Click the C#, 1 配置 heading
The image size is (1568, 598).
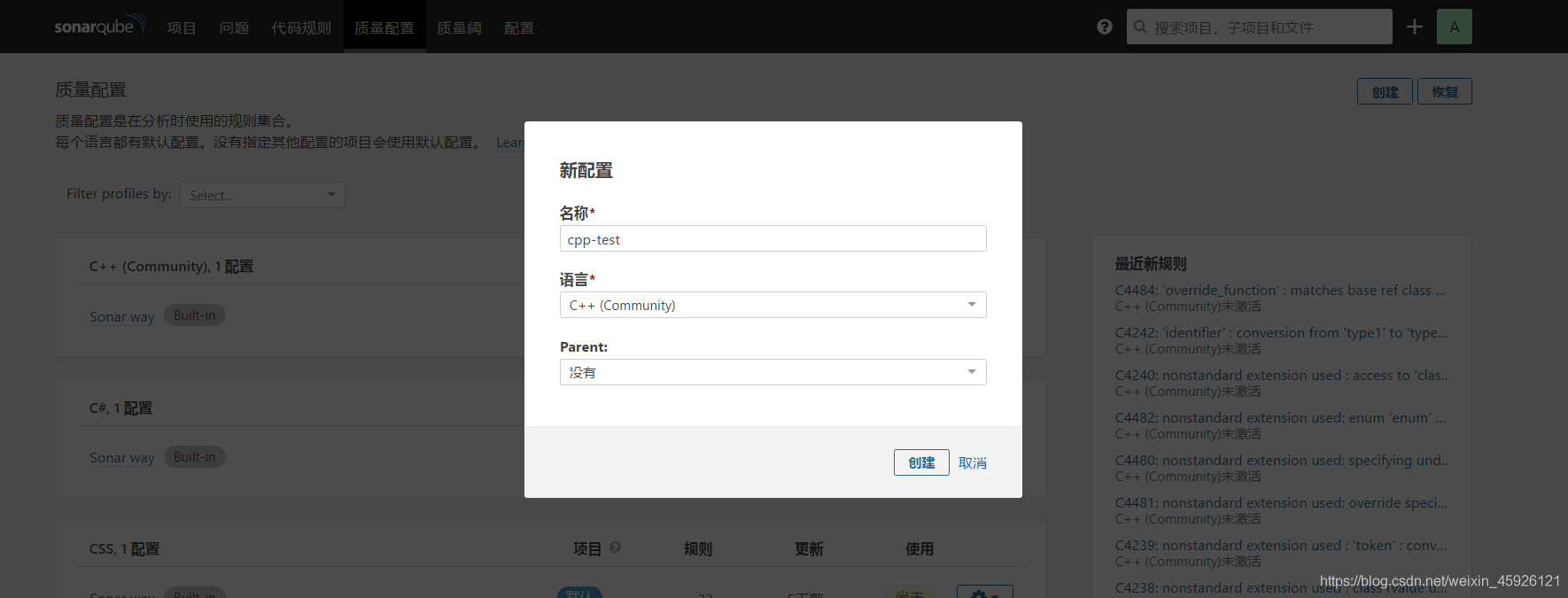[120, 408]
